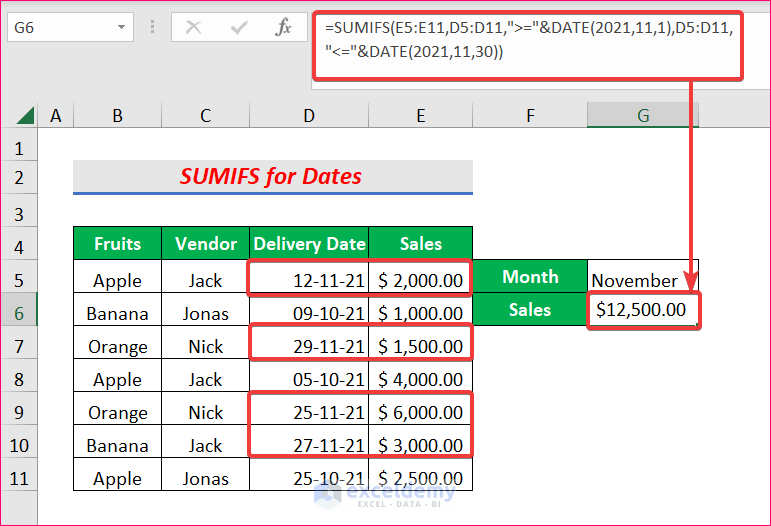The height and width of the screenshot is (526, 771).
Task: Select the $ 6,000.00 sales cell
Action: 420,412
